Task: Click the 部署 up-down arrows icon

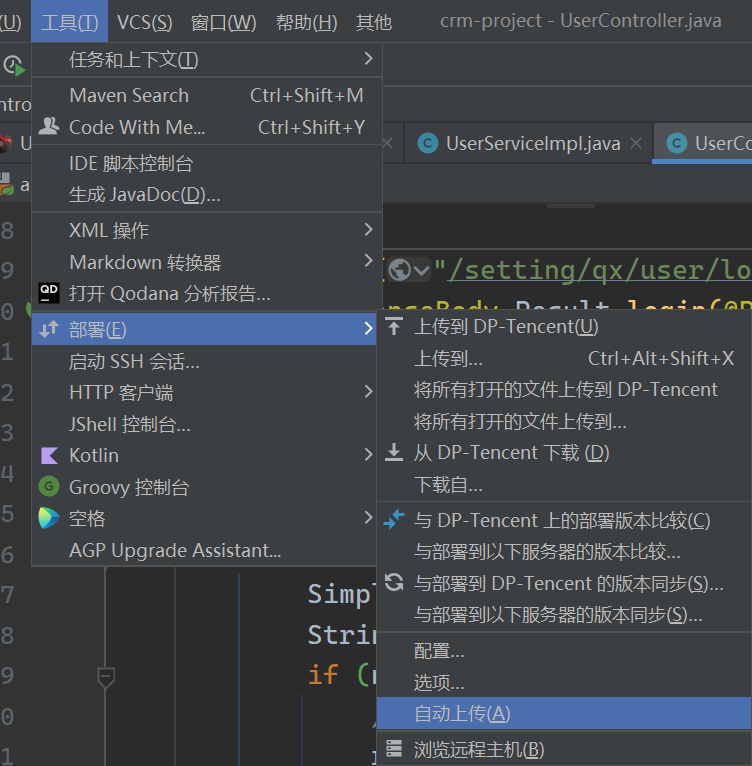Action: [49, 329]
